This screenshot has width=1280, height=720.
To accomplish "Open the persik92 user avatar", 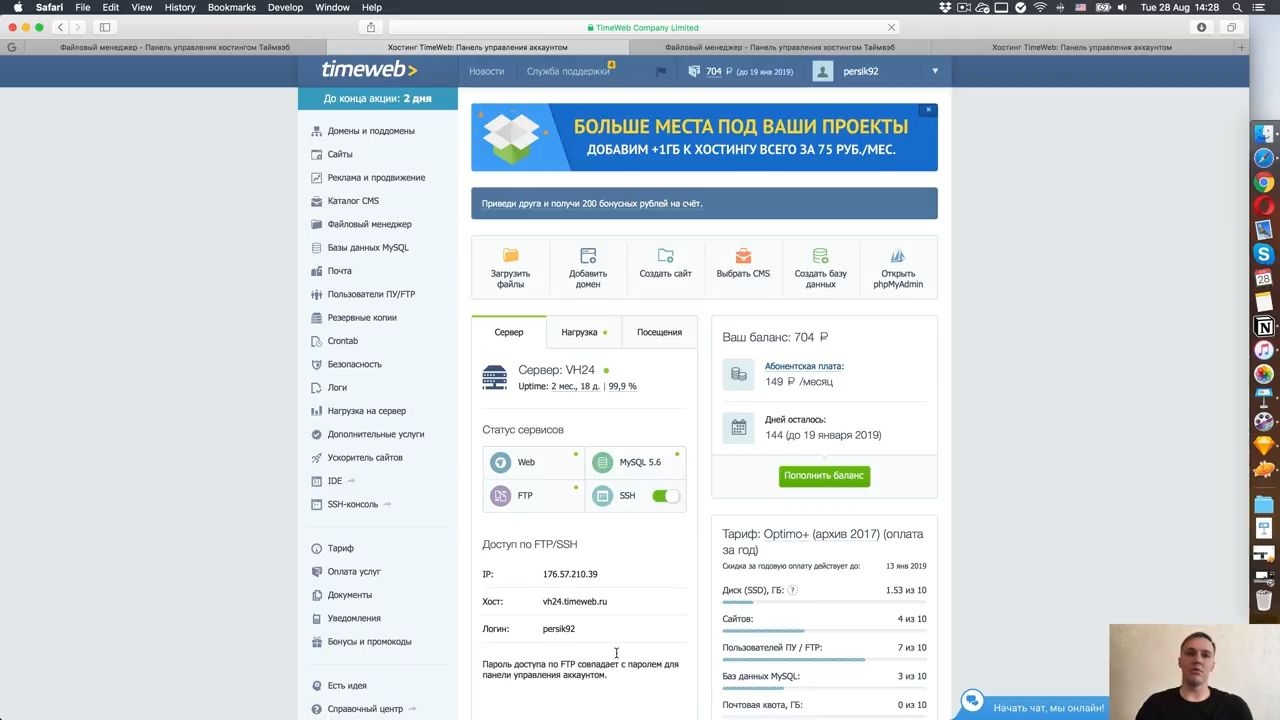I will click(x=823, y=71).
